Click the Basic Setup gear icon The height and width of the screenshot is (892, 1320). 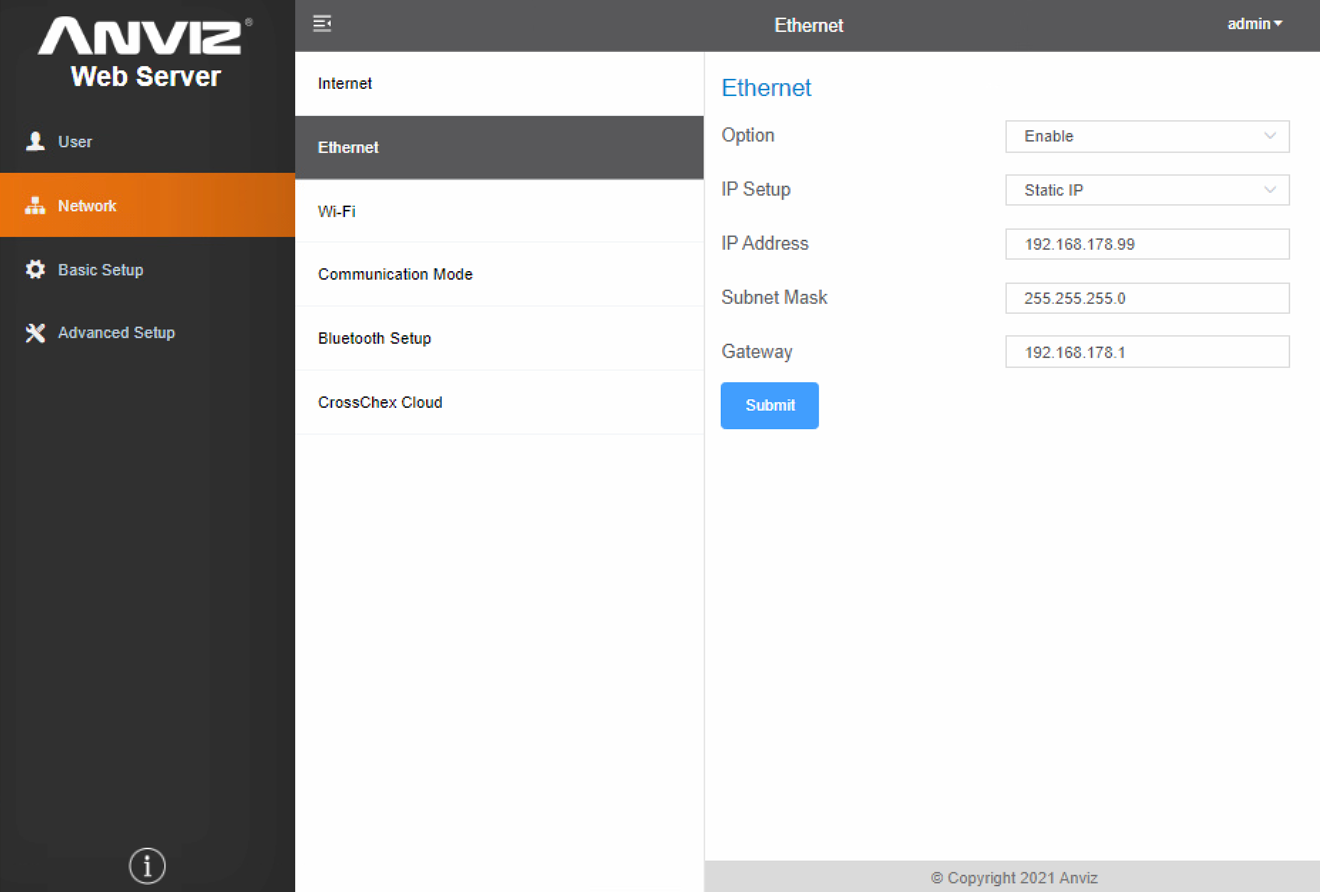click(35, 270)
